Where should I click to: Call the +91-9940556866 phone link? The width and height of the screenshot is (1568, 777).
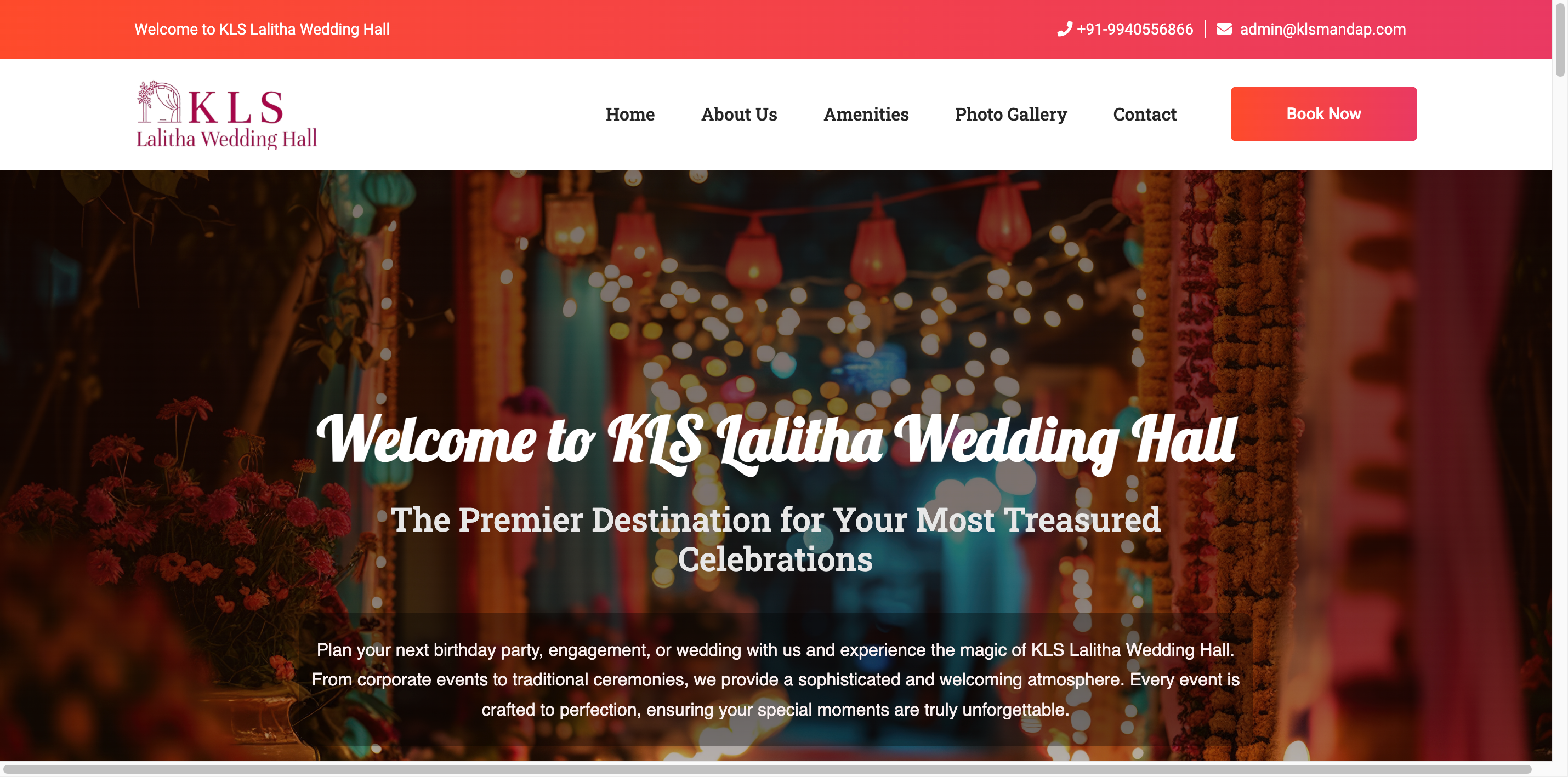pos(1135,29)
